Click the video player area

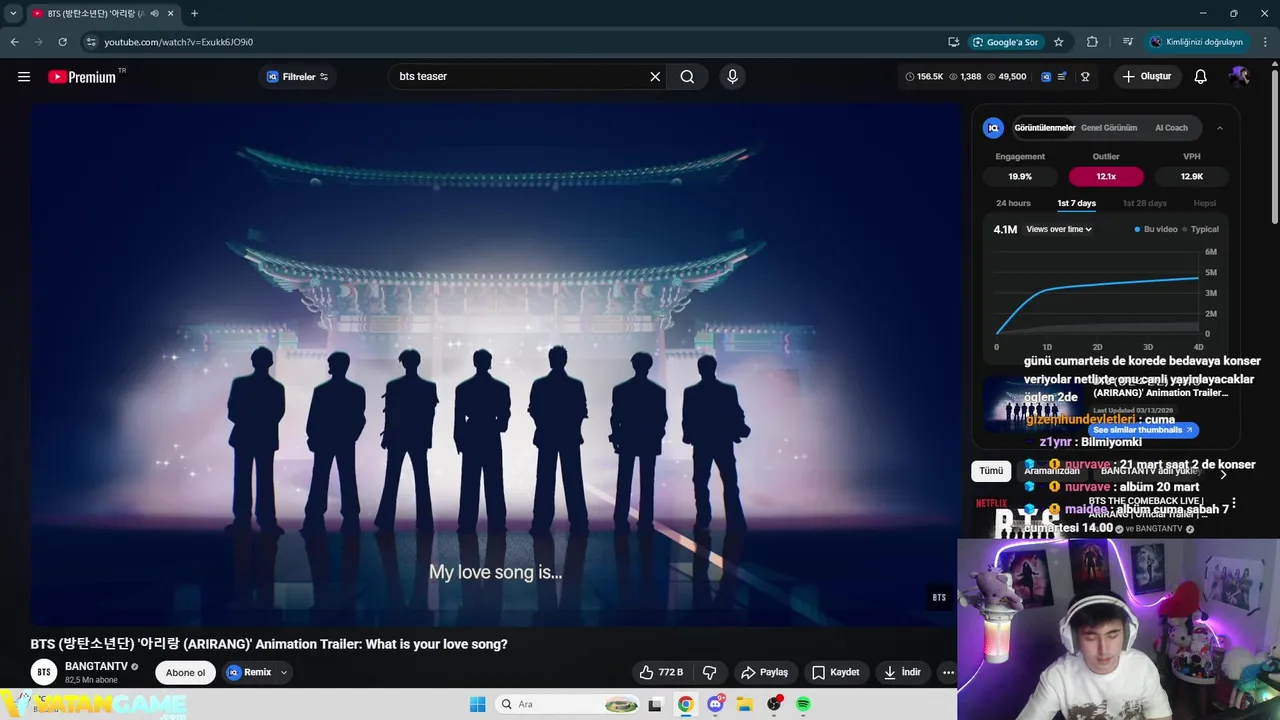(495, 365)
